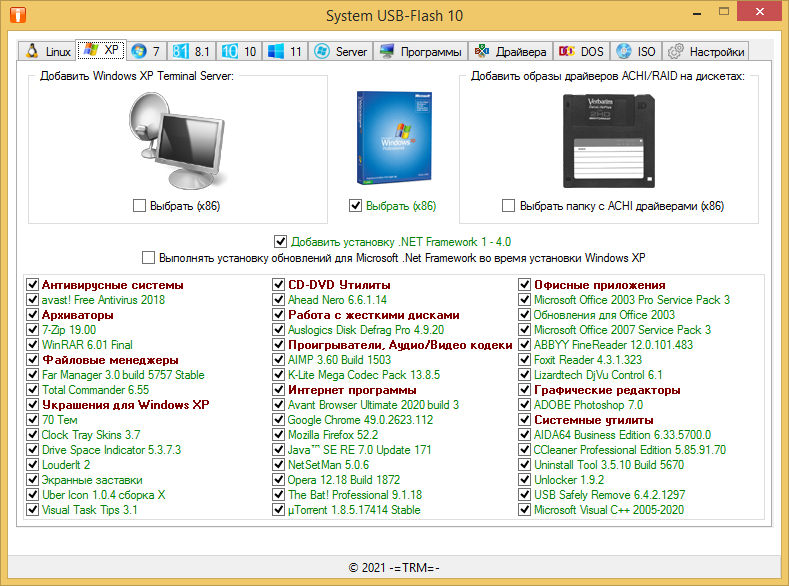
Task: Go to the Windows 11 tab
Action: [x=285, y=51]
